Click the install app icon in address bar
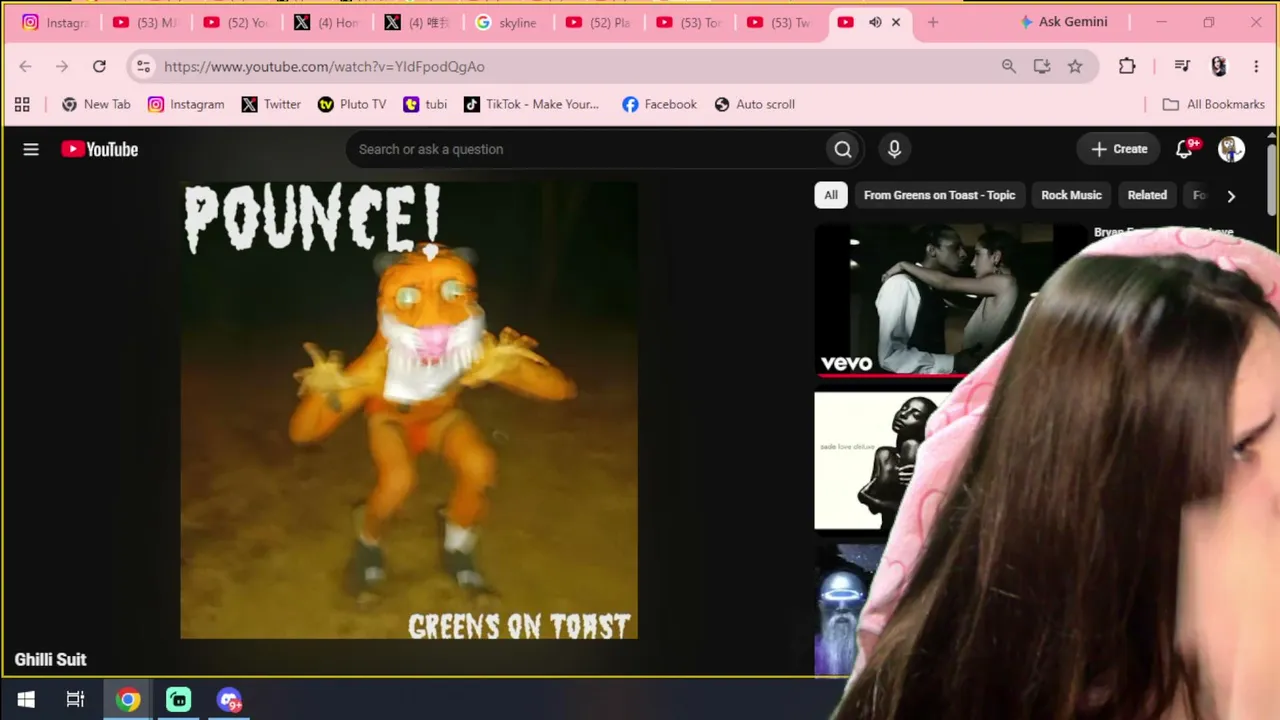 (x=1042, y=66)
